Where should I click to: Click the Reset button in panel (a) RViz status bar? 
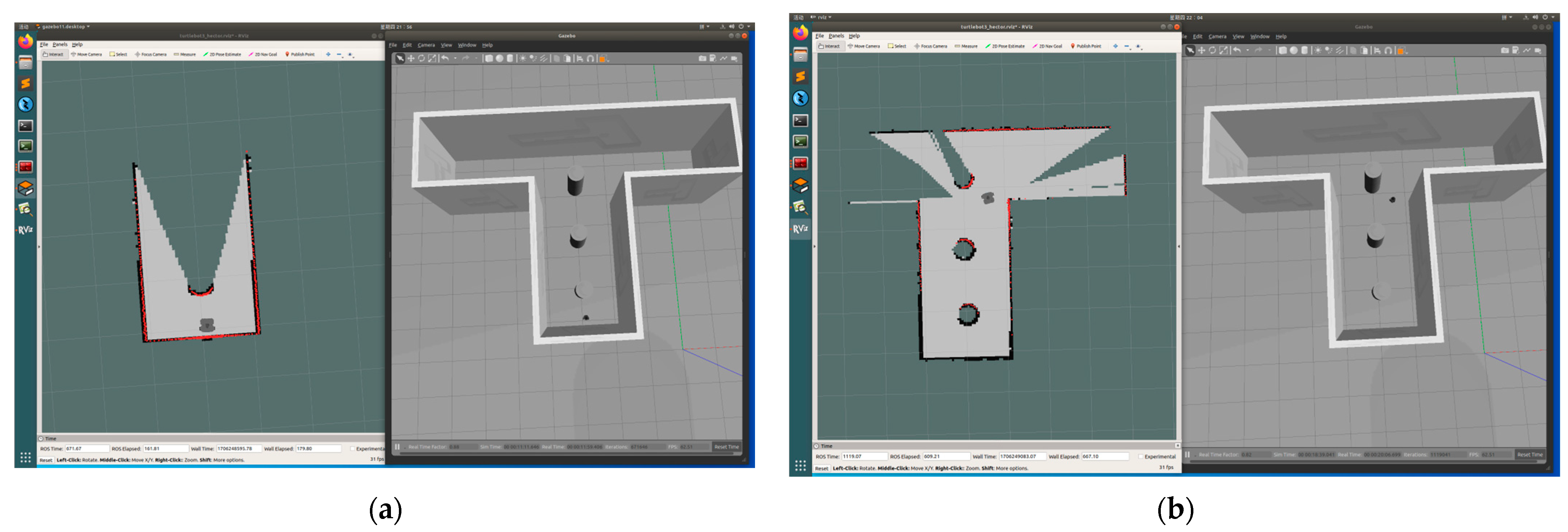pyautogui.click(x=46, y=460)
